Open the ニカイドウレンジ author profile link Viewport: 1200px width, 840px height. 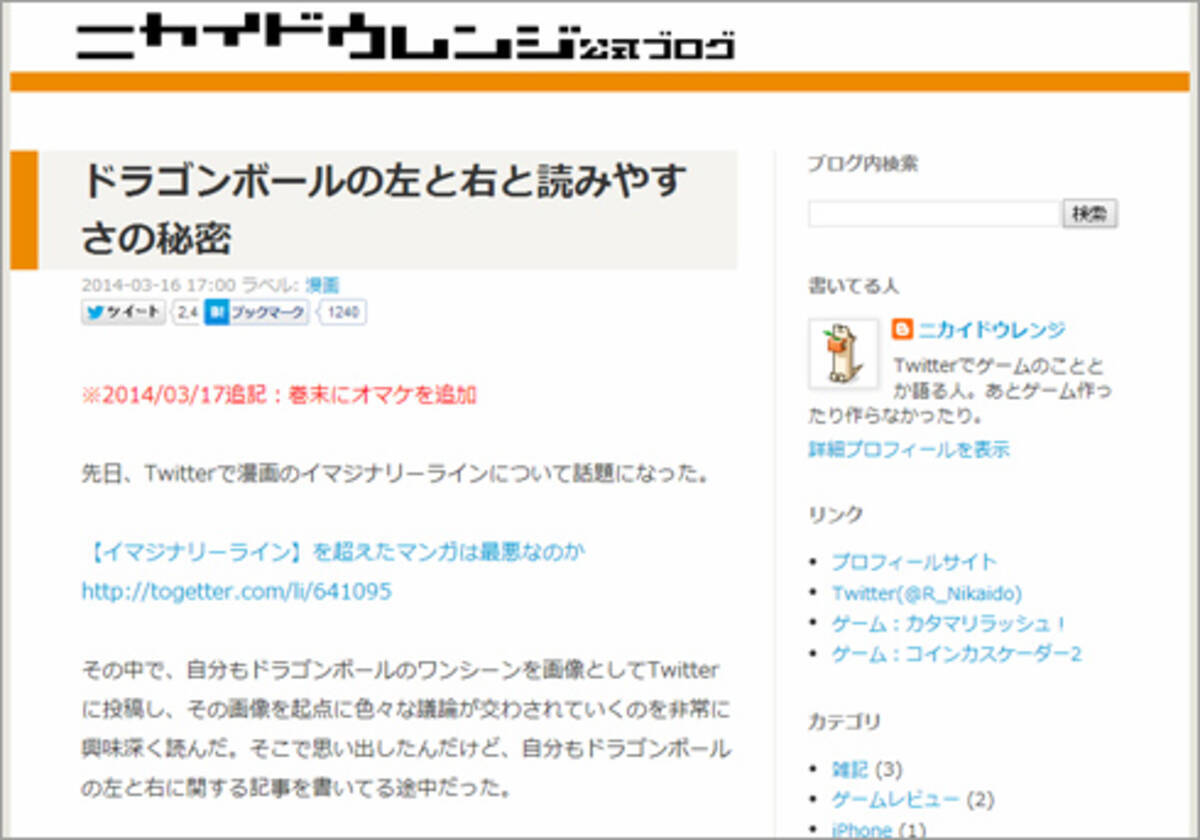click(992, 330)
